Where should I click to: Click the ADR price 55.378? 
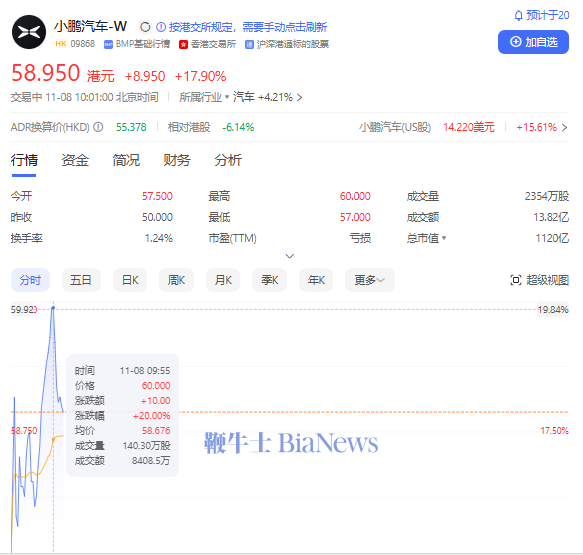tap(131, 127)
